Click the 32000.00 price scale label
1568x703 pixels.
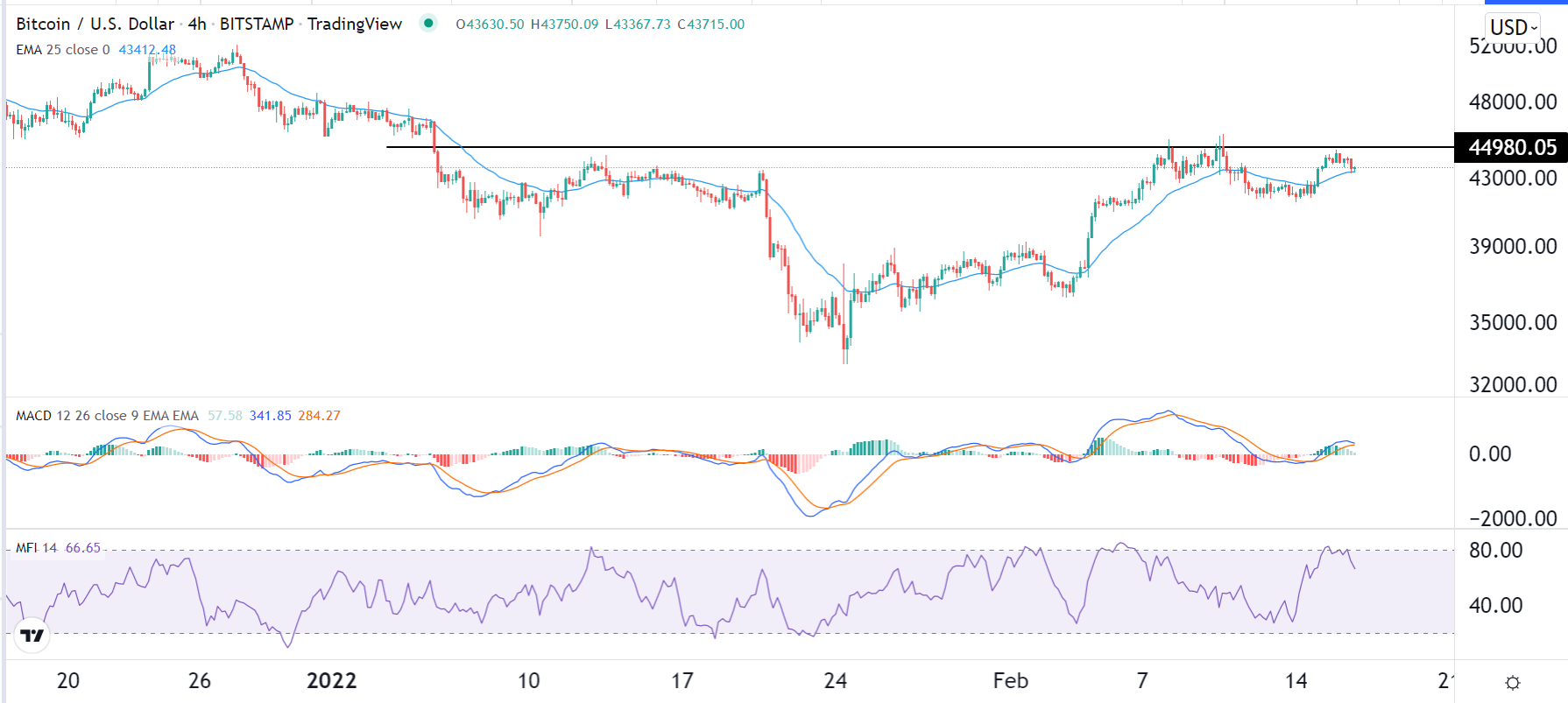point(1513,384)
